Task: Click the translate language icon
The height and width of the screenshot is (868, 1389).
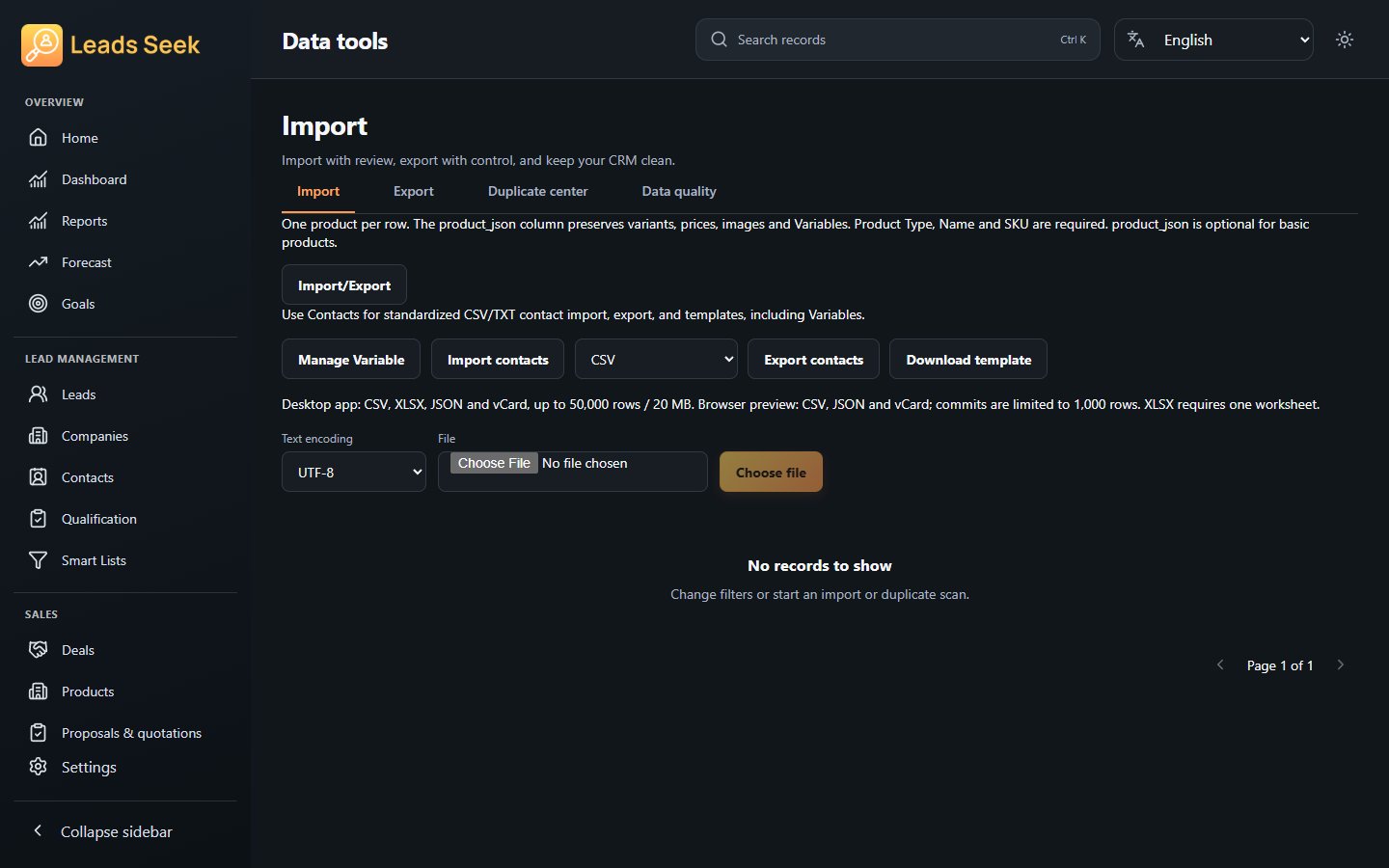Action: (x=1136, y=40)
